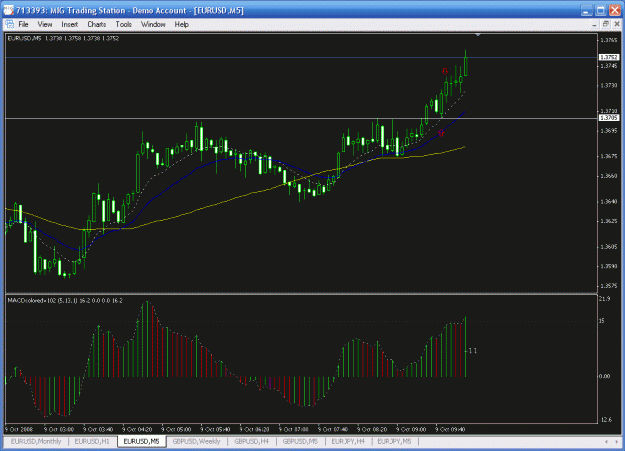The height and width of the screenshot is (451, 625).
Task: Open the Tools menu
Action: (124, 24)
